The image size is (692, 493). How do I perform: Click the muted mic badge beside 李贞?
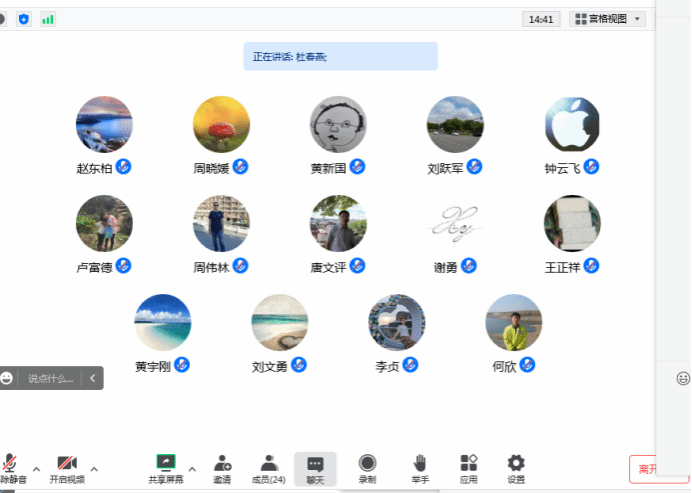click(x=410, y=365)
